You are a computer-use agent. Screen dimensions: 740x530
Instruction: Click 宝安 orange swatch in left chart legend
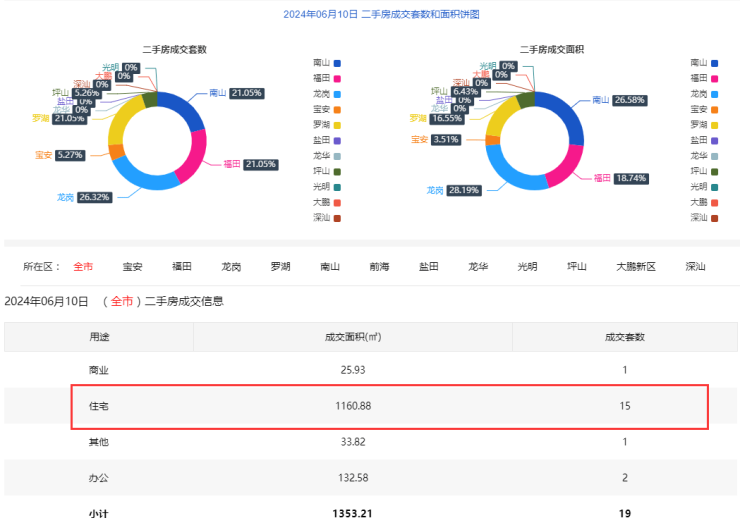(339, 108)
